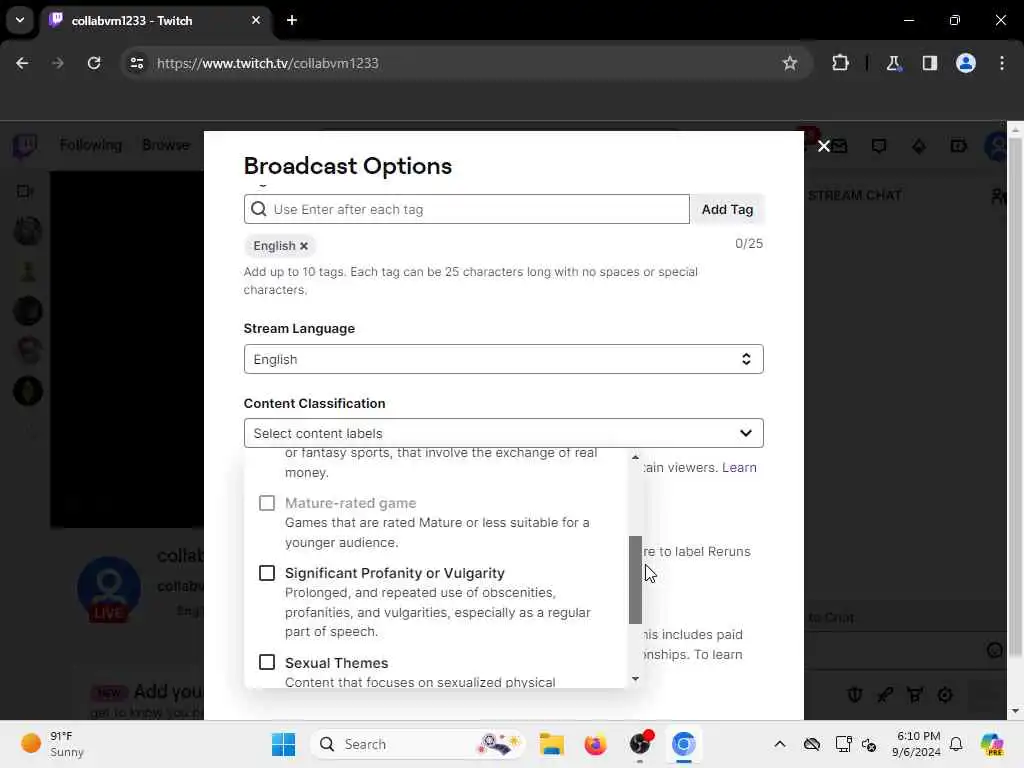This screenshot has width=1024, height=768.
Task: Open the notifications bell icon
Action: (x=956, y=744)
